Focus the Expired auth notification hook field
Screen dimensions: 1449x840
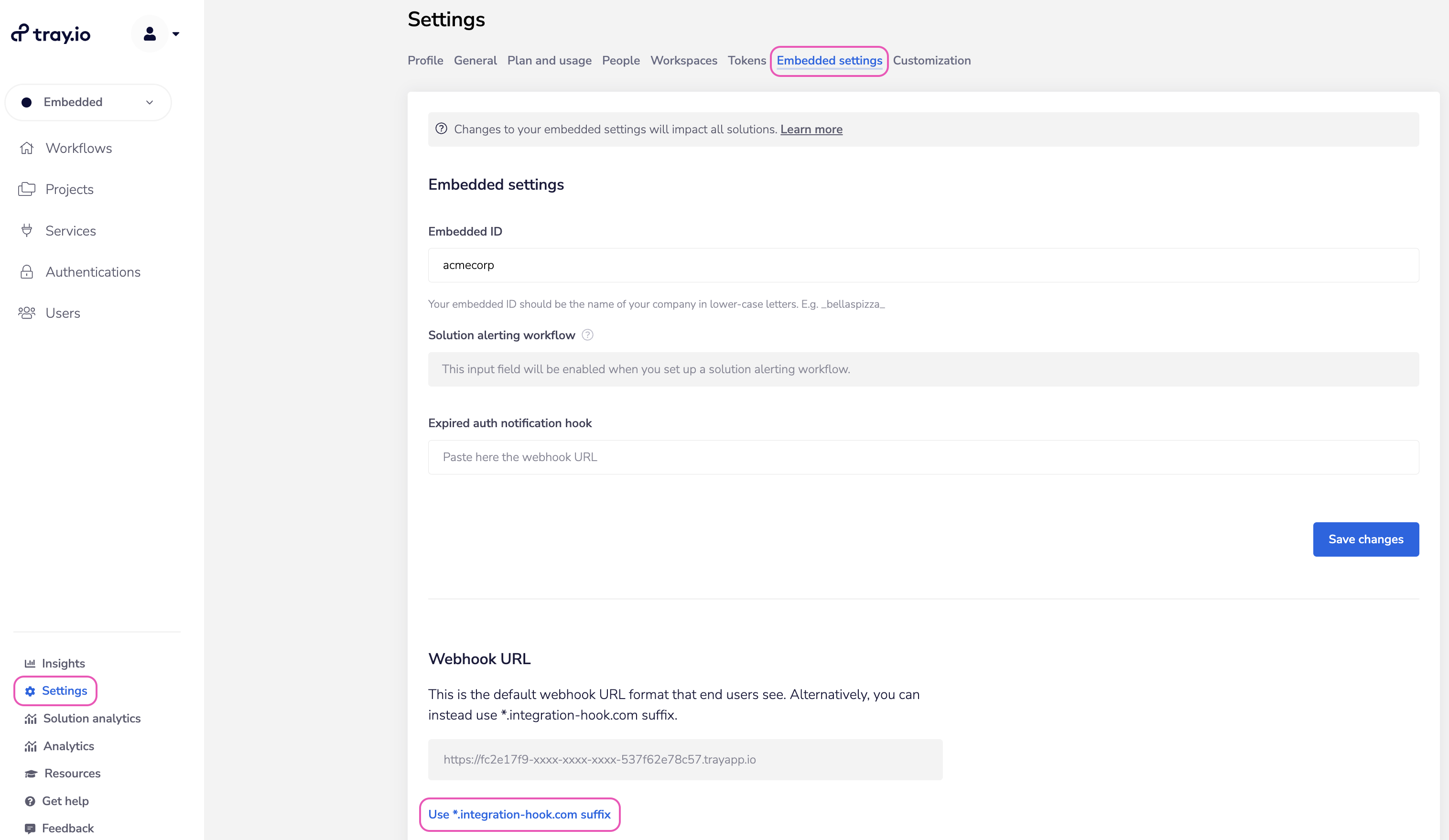click(x=923, y=457)
